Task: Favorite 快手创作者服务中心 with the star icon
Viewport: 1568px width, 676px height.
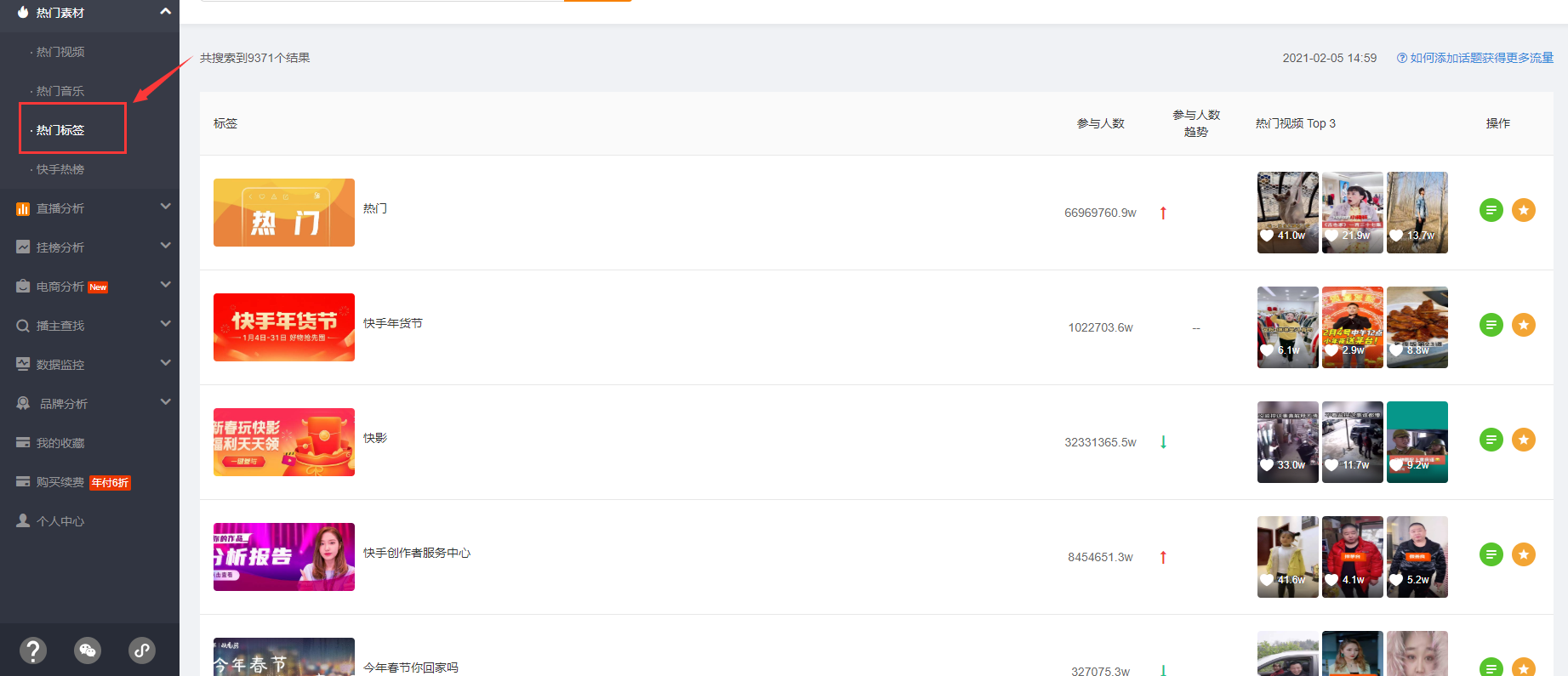Action: click(x=1524, y=554)
